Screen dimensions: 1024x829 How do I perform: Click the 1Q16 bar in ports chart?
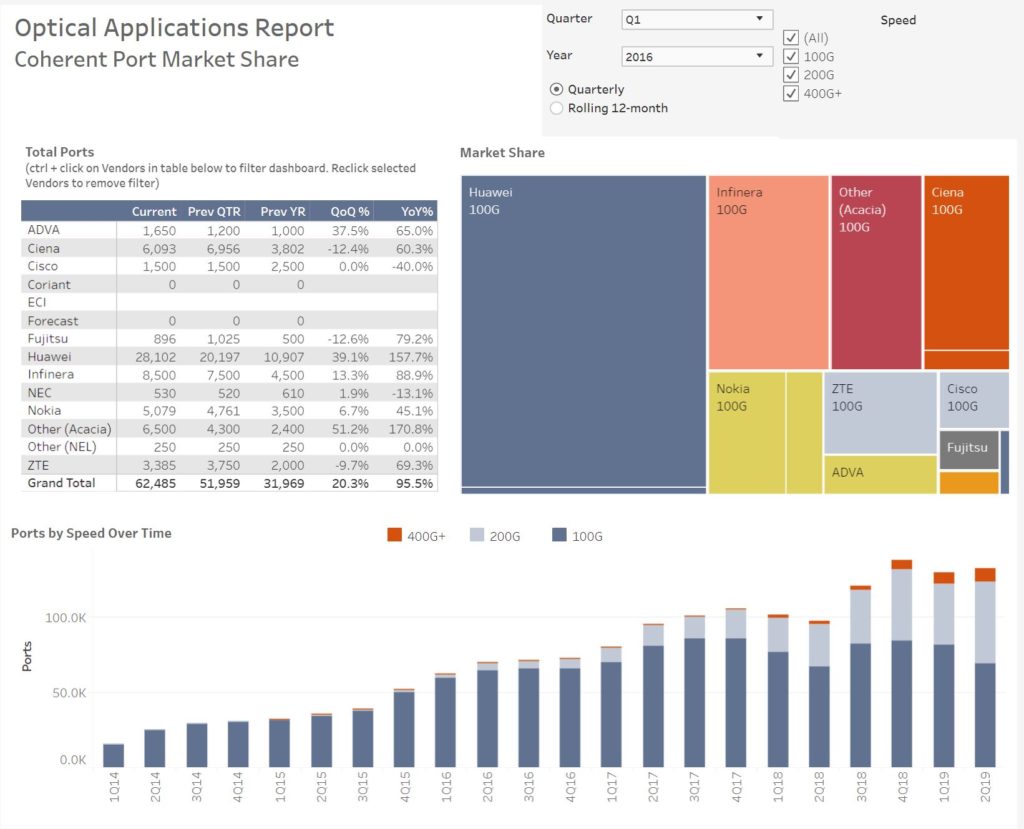click(445, 720)
